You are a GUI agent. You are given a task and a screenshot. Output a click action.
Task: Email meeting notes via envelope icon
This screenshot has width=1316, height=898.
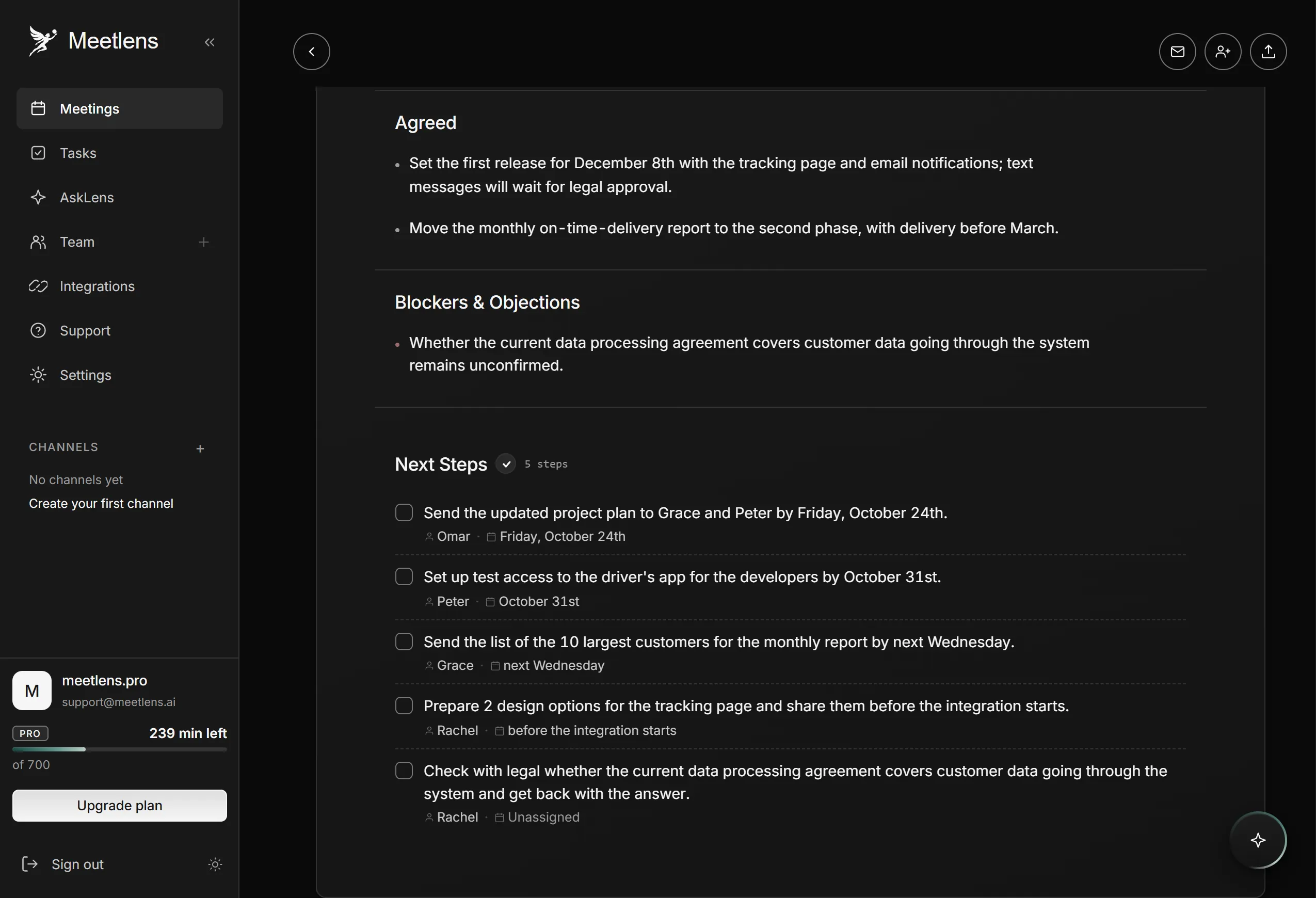click(1177, 52)
